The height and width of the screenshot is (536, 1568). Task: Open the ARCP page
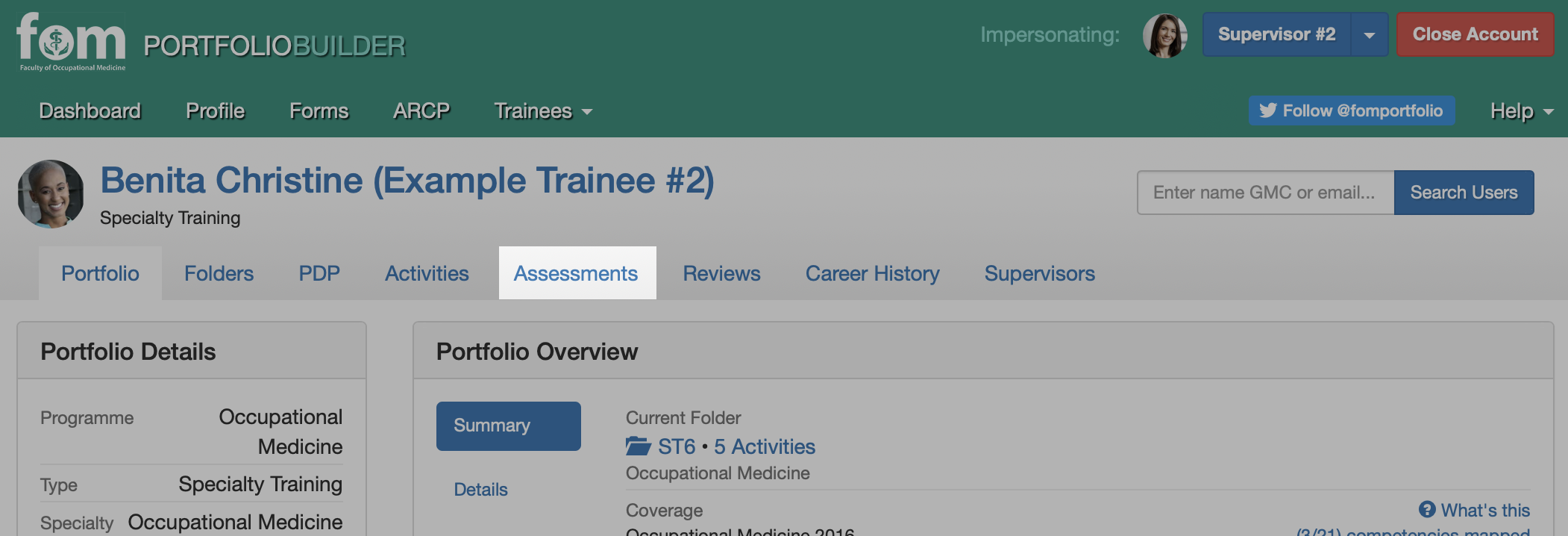[421, 111]
